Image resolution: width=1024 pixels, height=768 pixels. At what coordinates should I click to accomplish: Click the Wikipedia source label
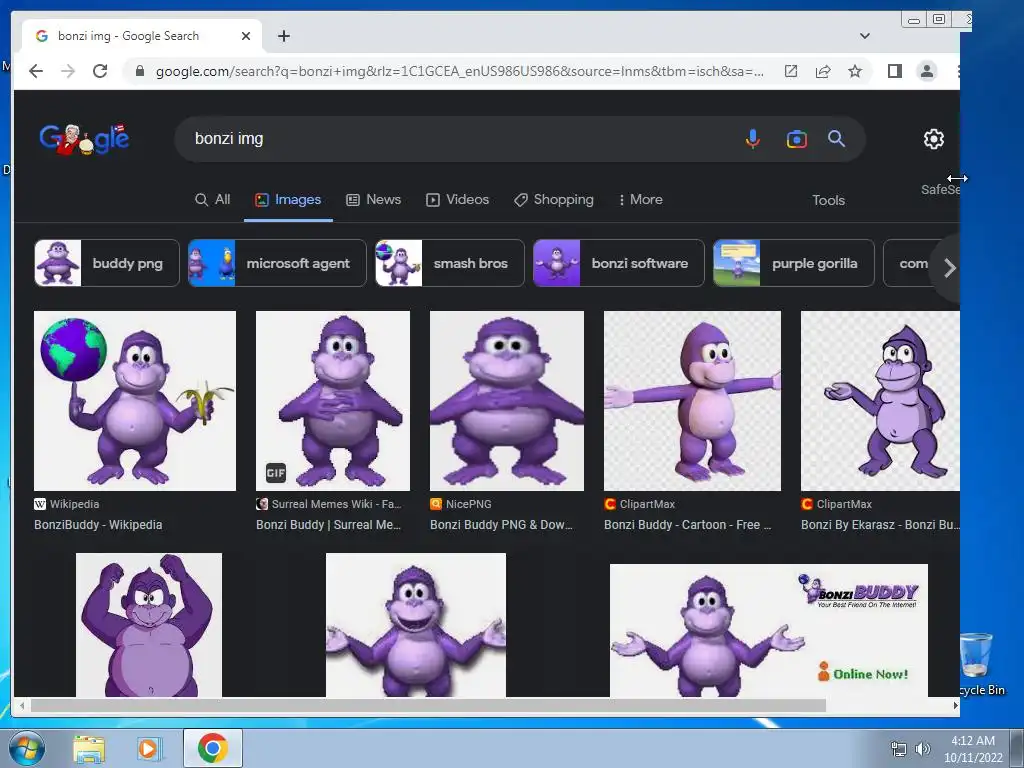pyautogui.click(x=67, y=504)
